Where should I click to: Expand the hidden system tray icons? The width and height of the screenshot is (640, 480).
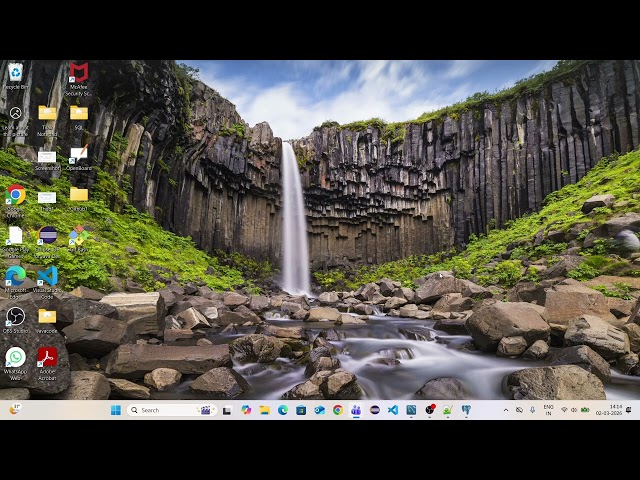tap(505, 410)
